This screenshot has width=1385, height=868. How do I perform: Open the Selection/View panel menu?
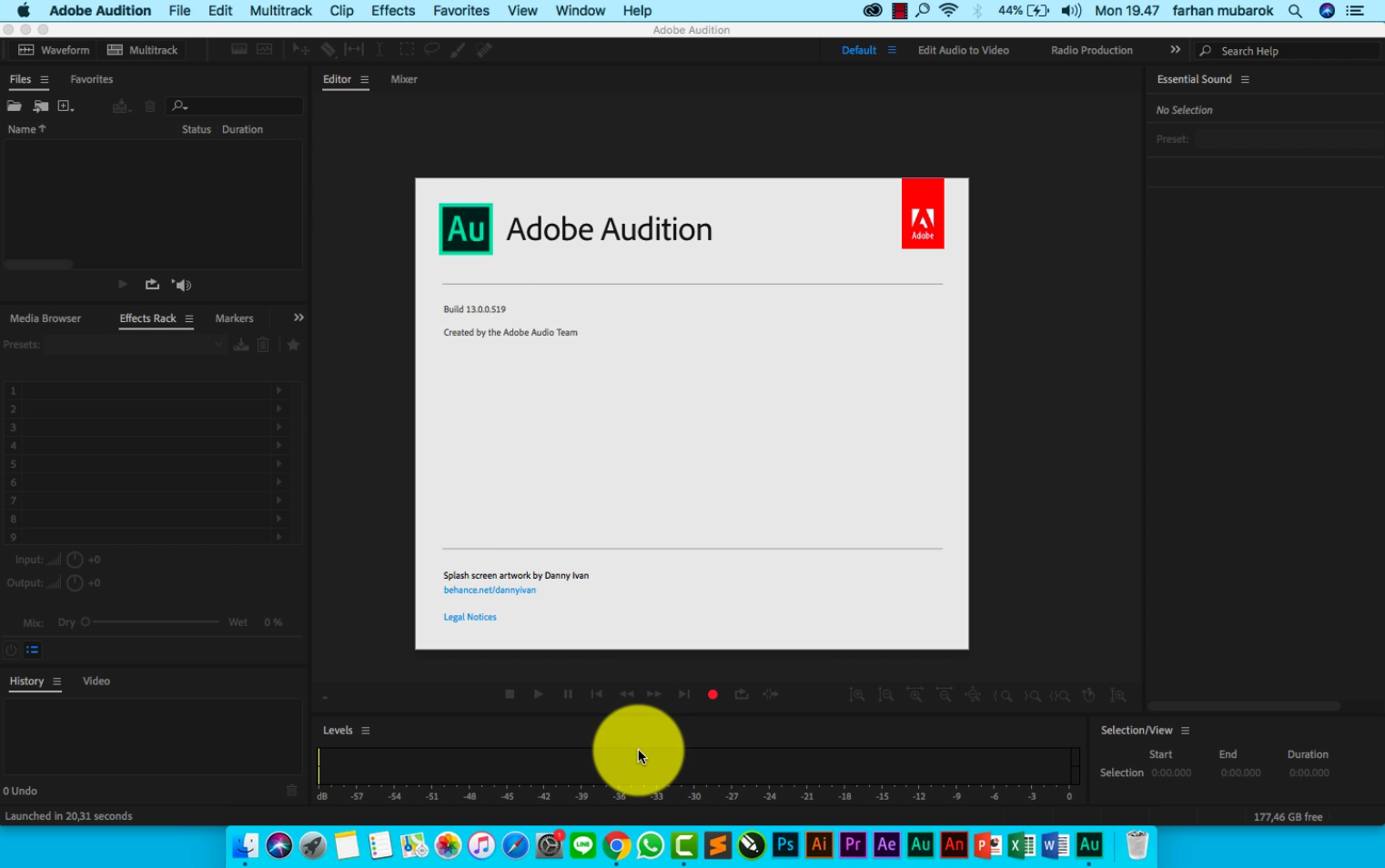tap(1185, 731)
